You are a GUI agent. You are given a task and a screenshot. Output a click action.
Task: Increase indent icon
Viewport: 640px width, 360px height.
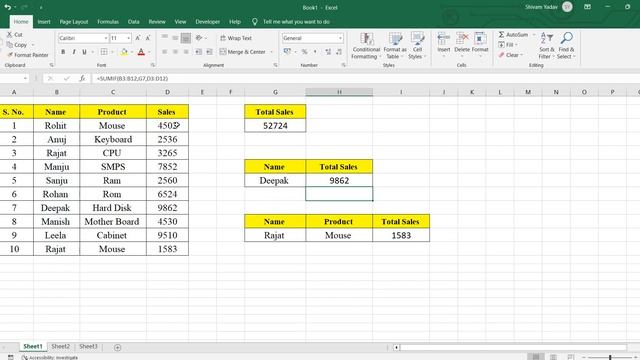[209, 52]
